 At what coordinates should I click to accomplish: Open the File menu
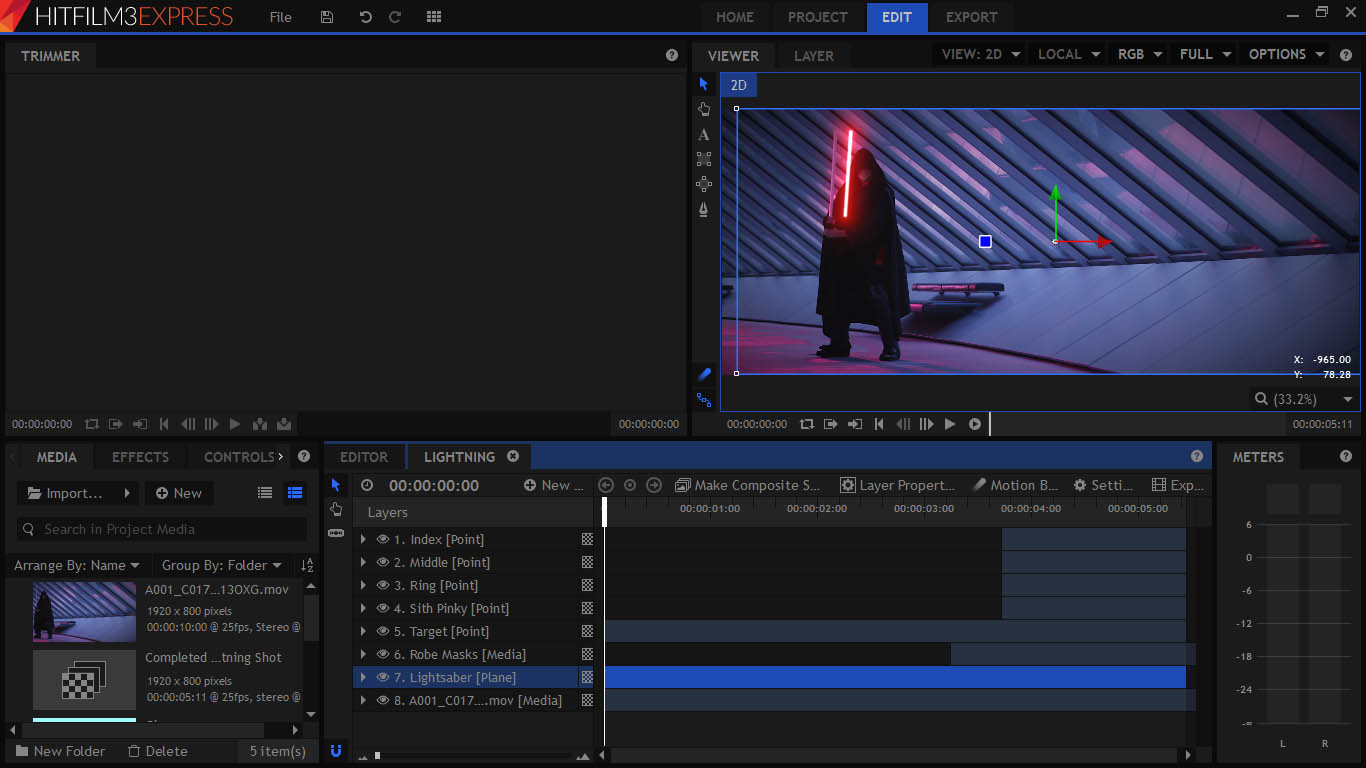tap(281, 17)
